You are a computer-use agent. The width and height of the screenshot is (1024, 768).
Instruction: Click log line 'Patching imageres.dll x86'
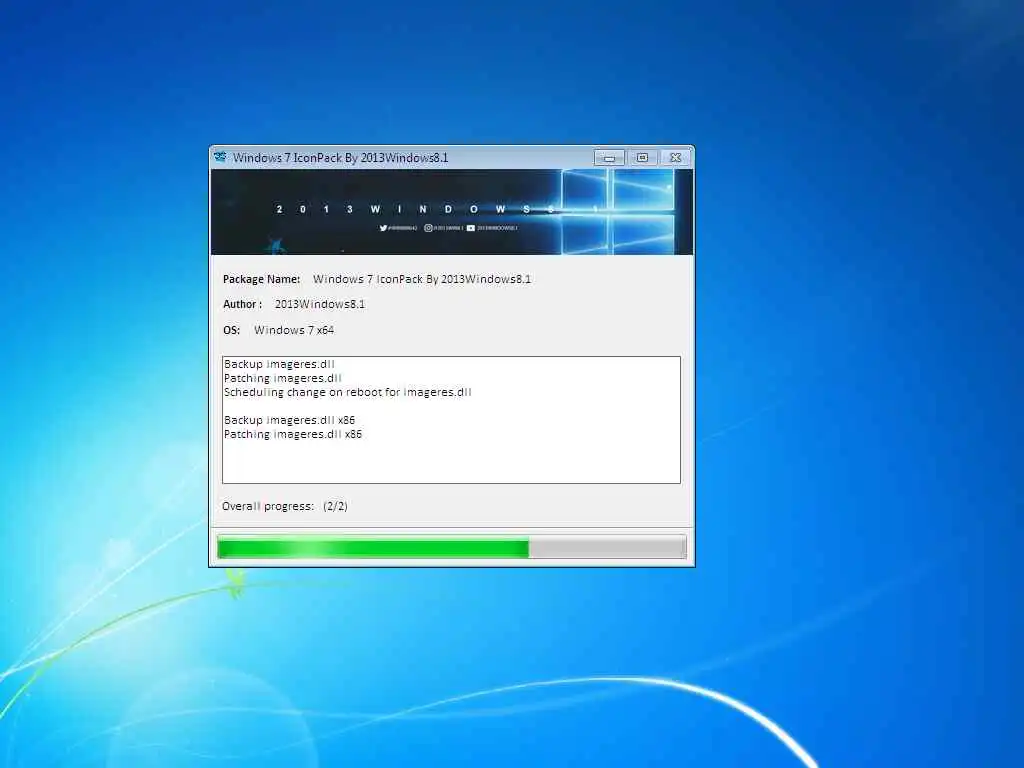[x=293, y=434]
